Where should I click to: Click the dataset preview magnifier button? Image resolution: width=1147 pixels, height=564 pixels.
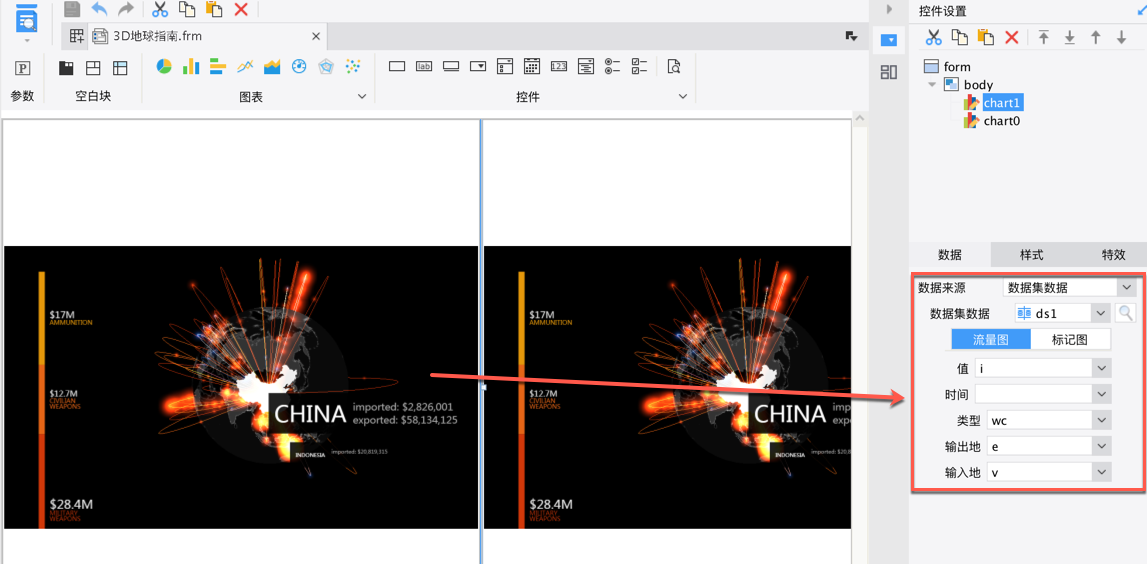point(1126,314)
